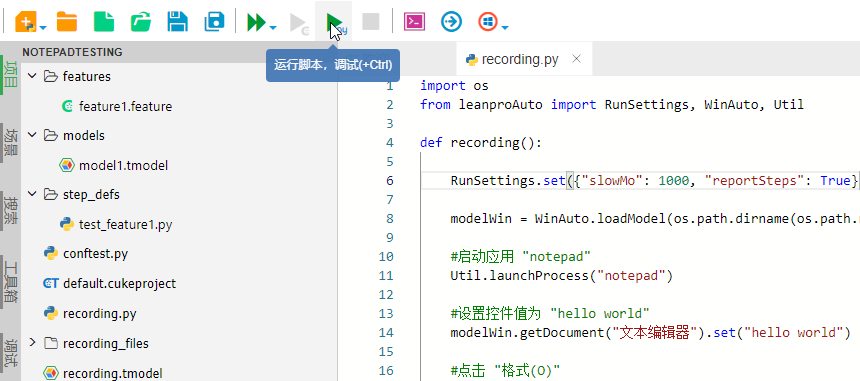The height and width of the screenshot is (381, 860).
Task: Run the script with green play icon
Action: (x=333, y=23)
